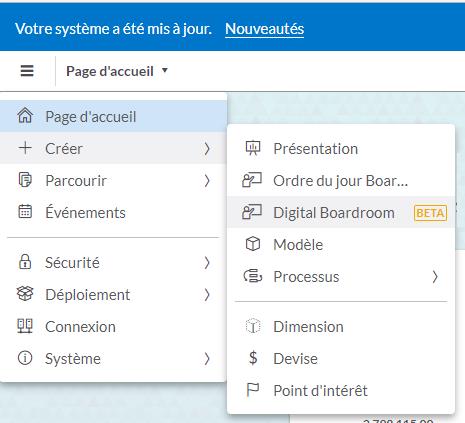The width and height of the screenshot is (465, 423).
Task: Click the Événements calendar icon
Action: pos(25,212)
